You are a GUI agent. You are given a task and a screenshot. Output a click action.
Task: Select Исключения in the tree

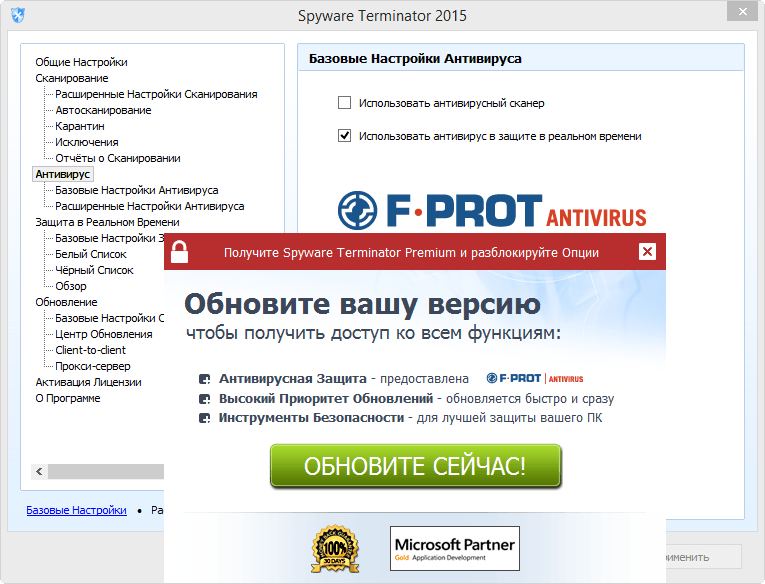tap(87, 142)
